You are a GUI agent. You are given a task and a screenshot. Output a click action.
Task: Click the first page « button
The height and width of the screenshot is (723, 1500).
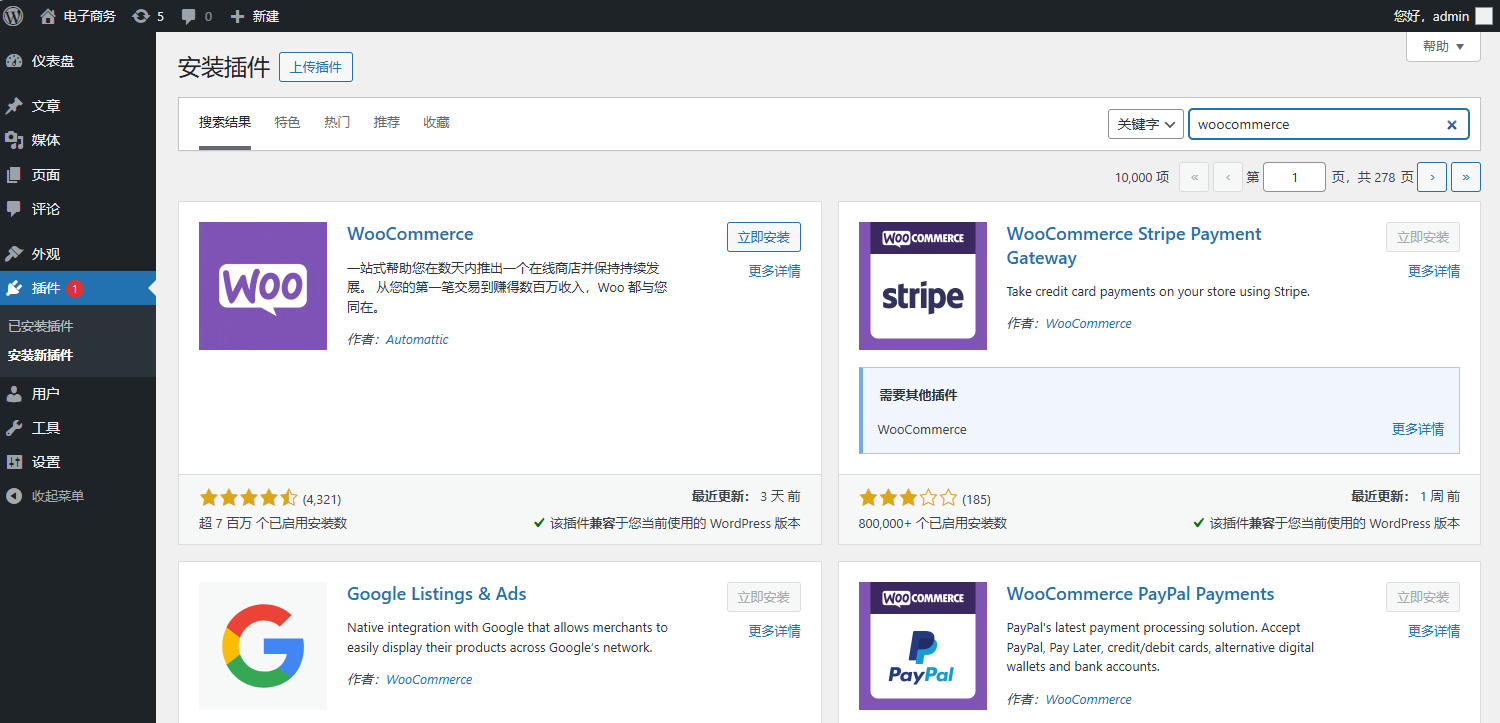(1194, 177)
